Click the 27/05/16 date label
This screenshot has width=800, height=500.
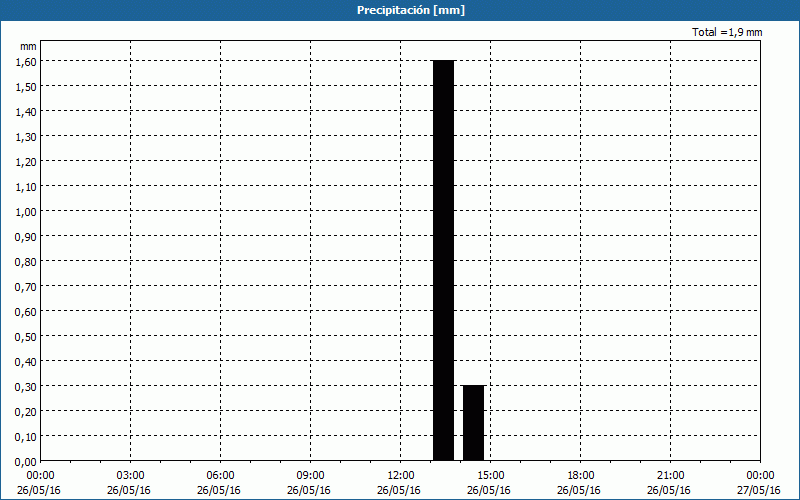pos(759,490)
